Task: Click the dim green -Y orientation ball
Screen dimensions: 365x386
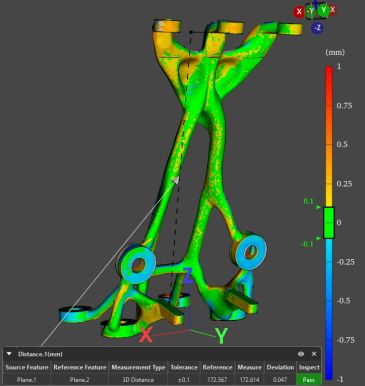Action: click(x=311, y=12)
